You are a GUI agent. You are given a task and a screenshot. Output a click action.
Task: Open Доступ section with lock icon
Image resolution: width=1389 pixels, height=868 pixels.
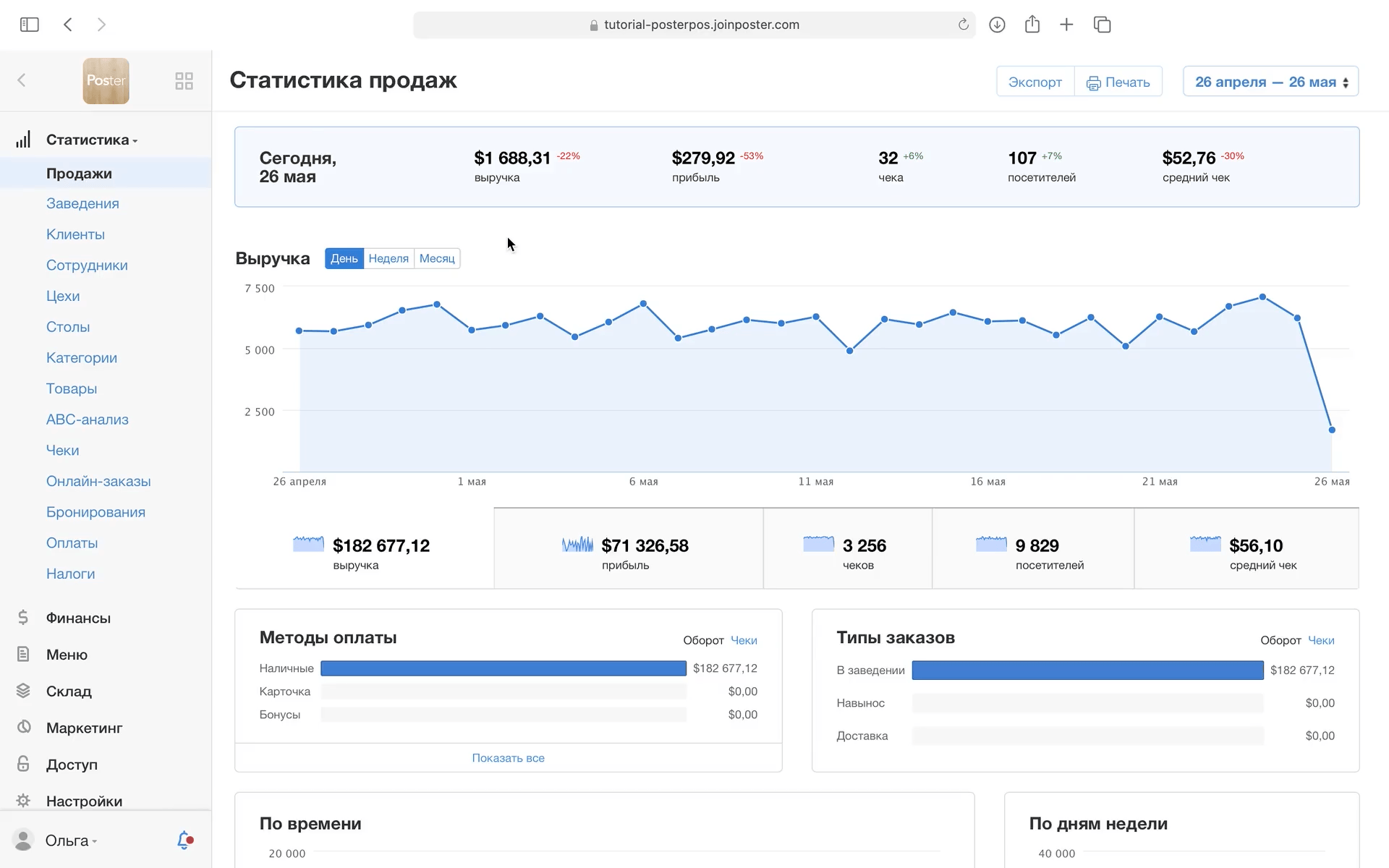pyautogui.click(x=71, y=765)
